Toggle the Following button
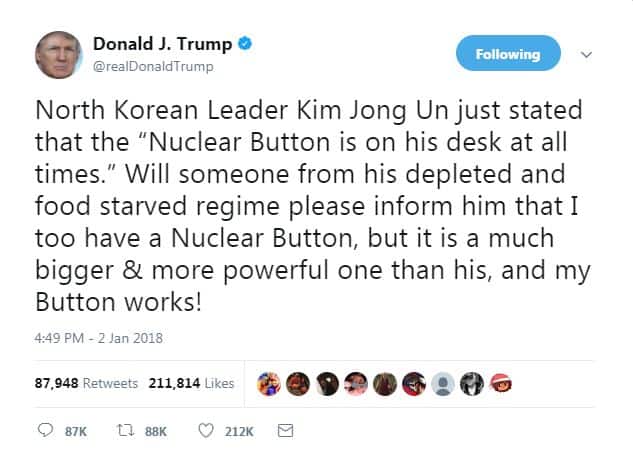 508,53
